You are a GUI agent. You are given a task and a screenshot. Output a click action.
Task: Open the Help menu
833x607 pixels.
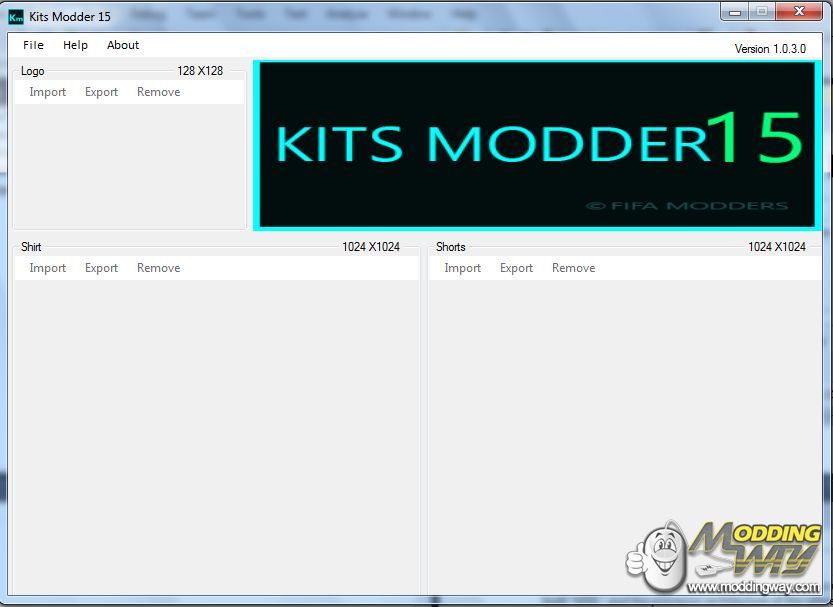75,45
